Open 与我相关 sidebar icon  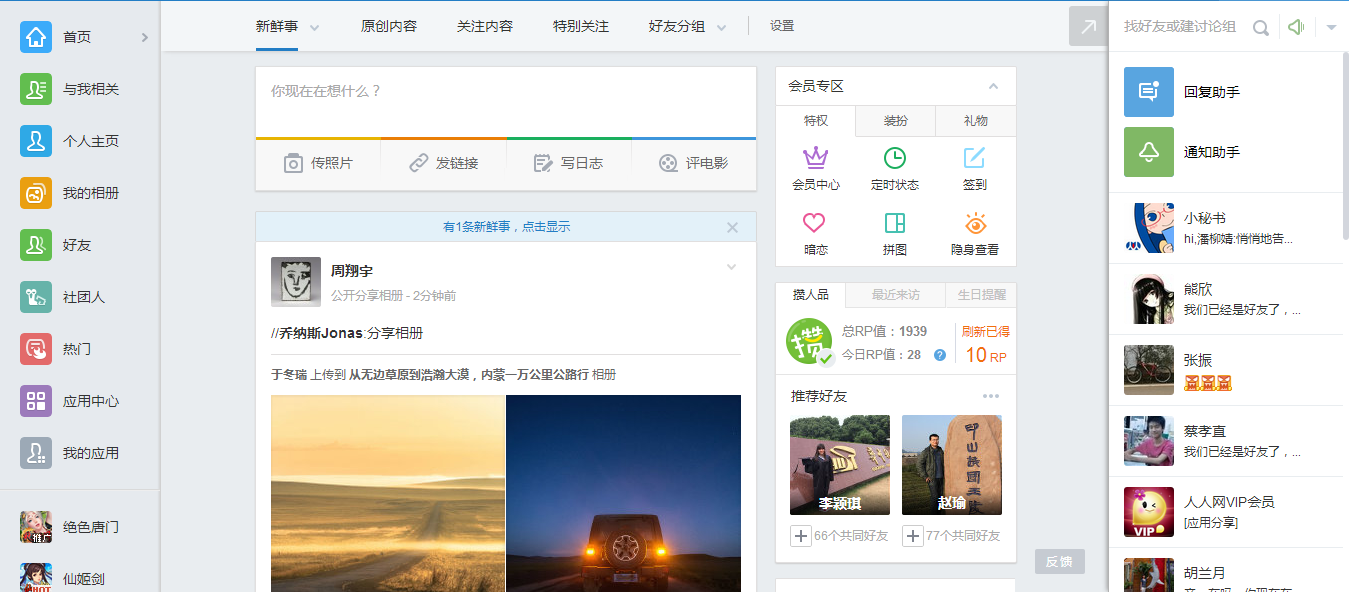(36, 89)
